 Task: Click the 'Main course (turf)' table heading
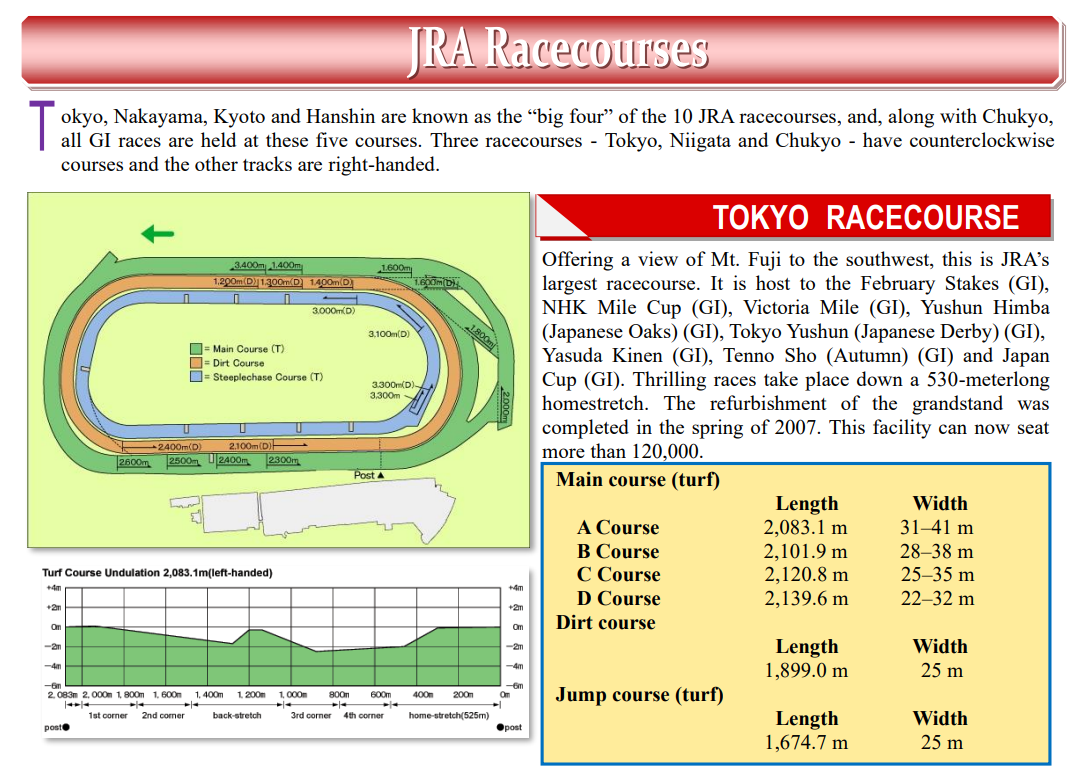pyautogui.click(x=638, y=480)
